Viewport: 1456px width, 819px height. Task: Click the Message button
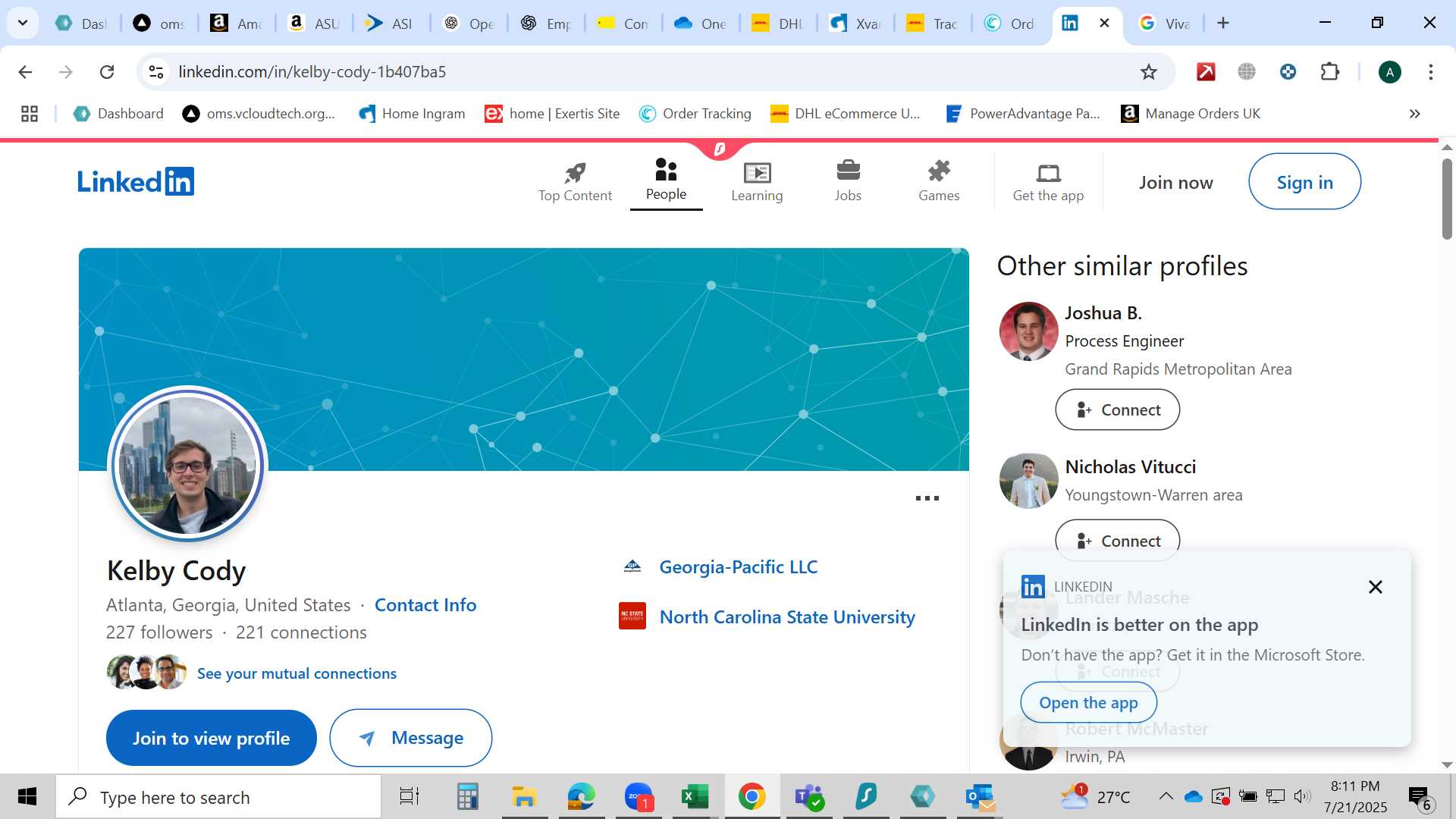[411, 738]
